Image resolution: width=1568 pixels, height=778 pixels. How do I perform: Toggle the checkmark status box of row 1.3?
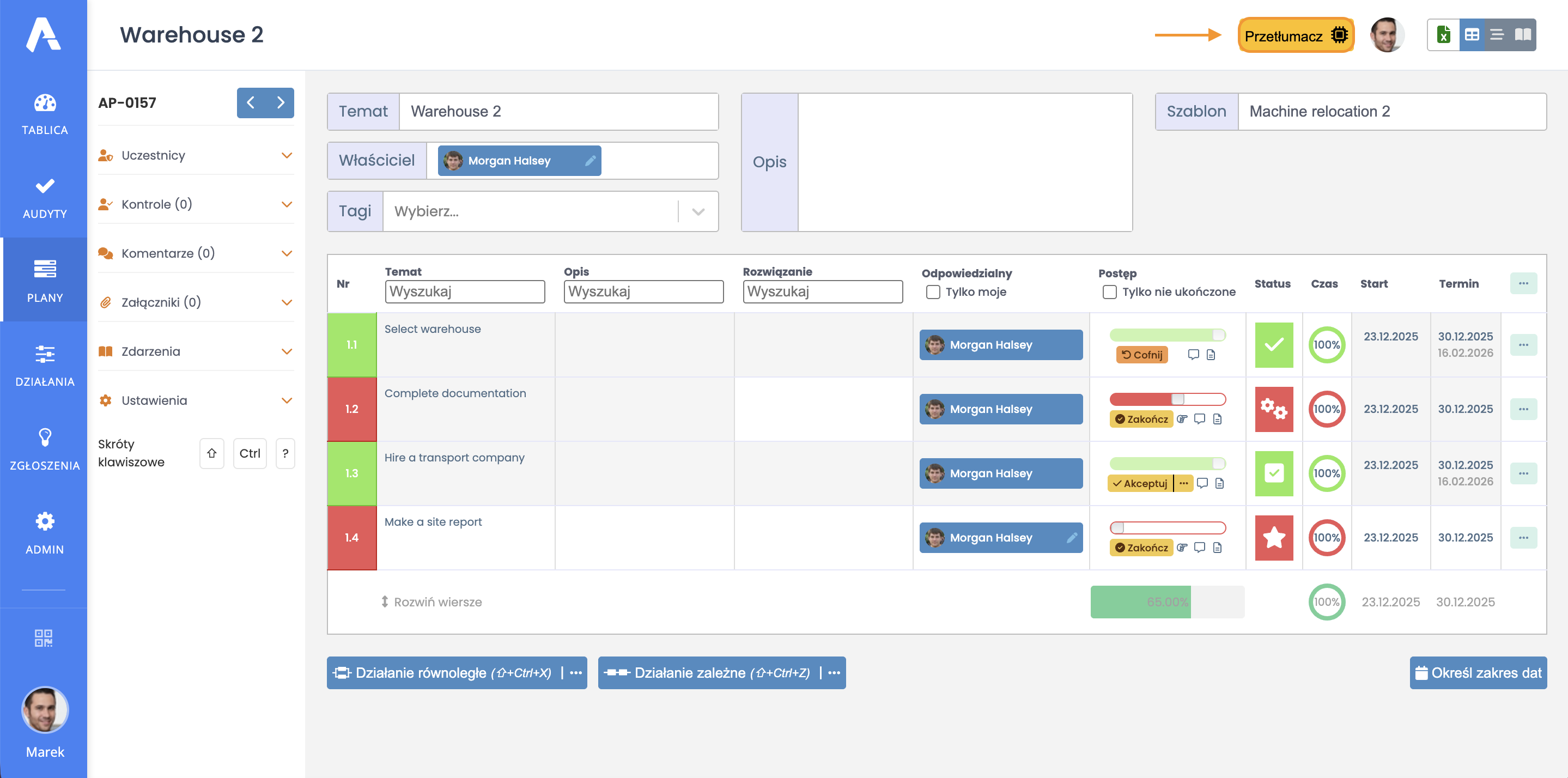1273,473
